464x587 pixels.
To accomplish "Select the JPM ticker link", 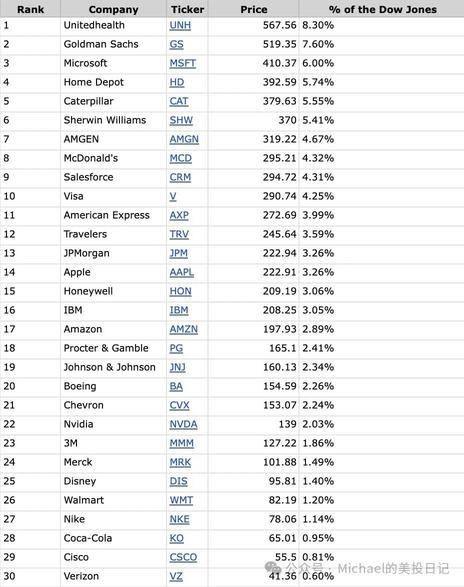I will (179, 253).
